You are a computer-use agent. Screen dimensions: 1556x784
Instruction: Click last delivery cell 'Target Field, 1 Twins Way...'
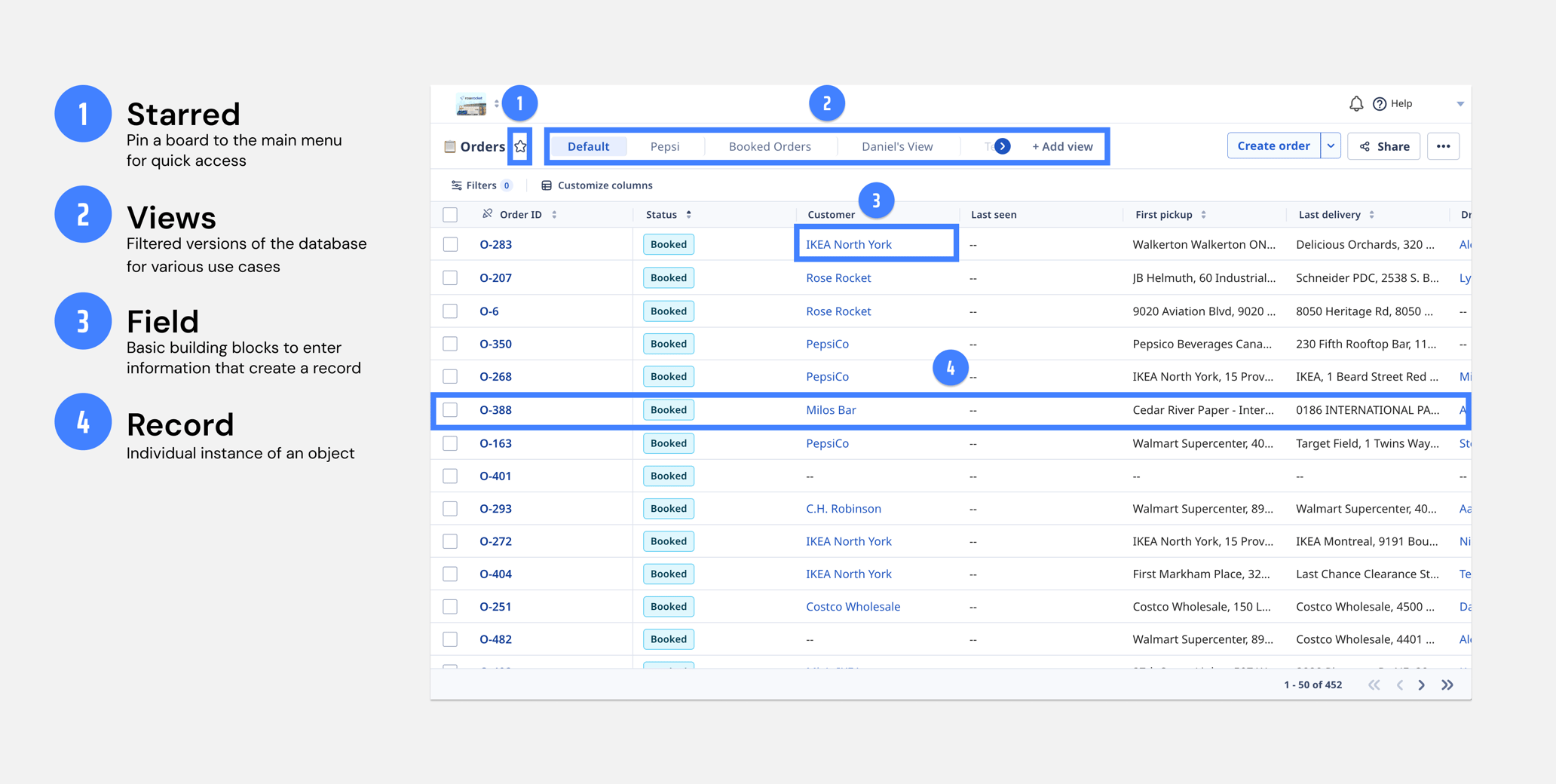click(1368, 443)
